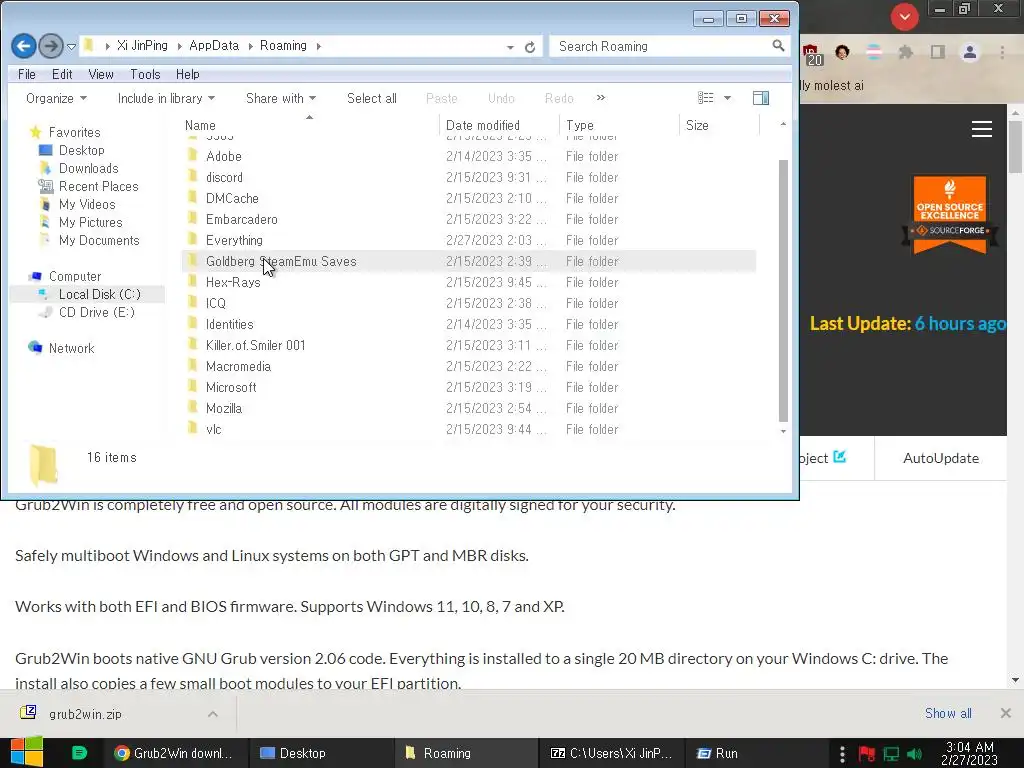Refresh the Roaming folder view
Image resolution: width=1024 pixels, height=768 pixels.
click(530, 47)
